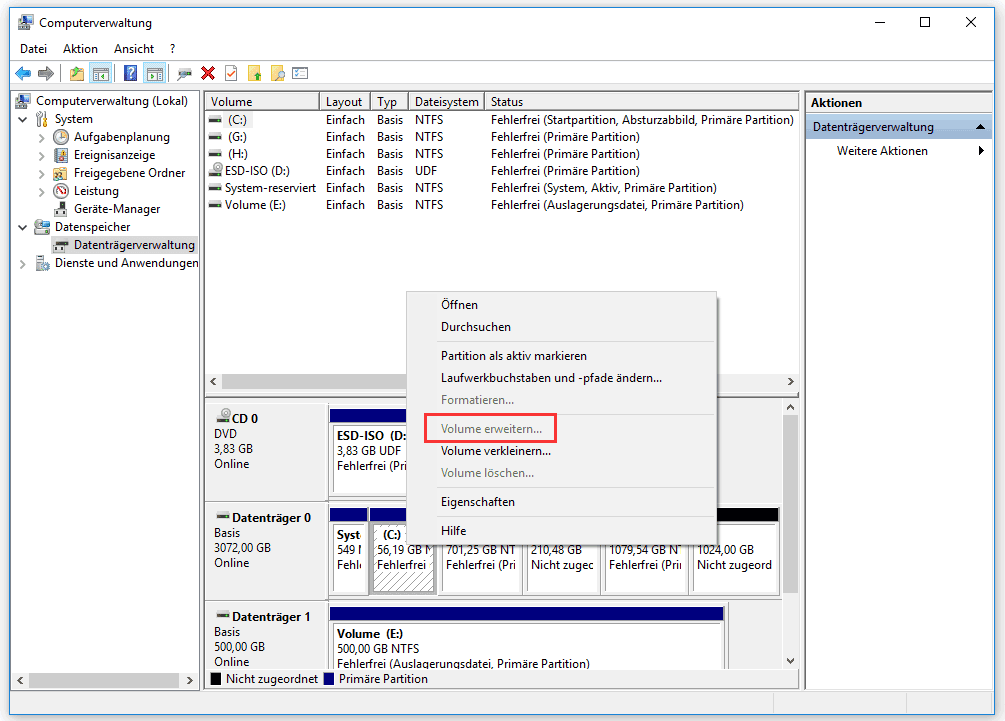Open the blue question mark Help icon
The height and width of the screenshot is (721, 1005).
(x=130, y=74)
